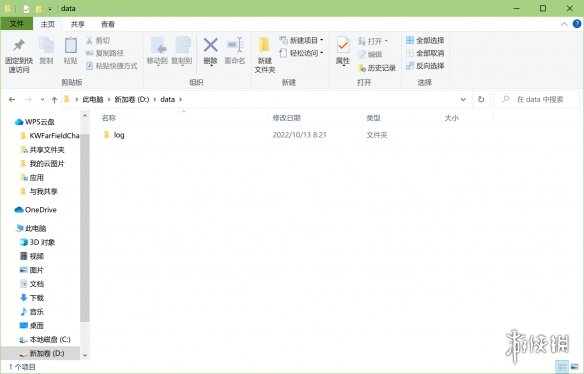Open the New item (新建项目) dropdown
The image size is (584, 374).
click(301, 40)
